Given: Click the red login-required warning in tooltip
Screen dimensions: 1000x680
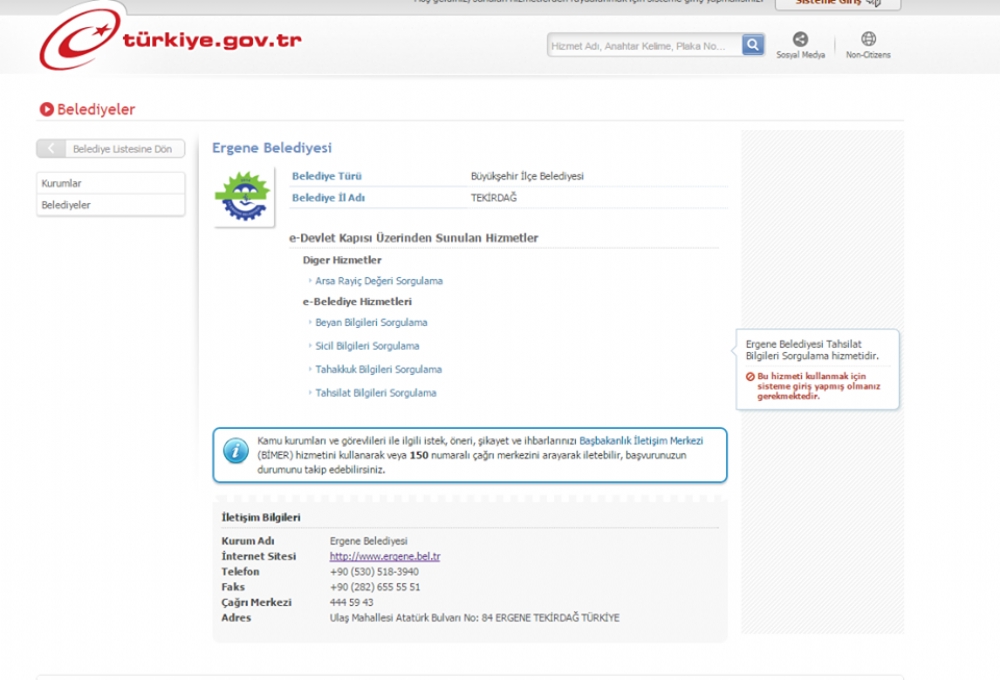Looking at the screenshot, I should pyautogui.click(x=819, y=386).
